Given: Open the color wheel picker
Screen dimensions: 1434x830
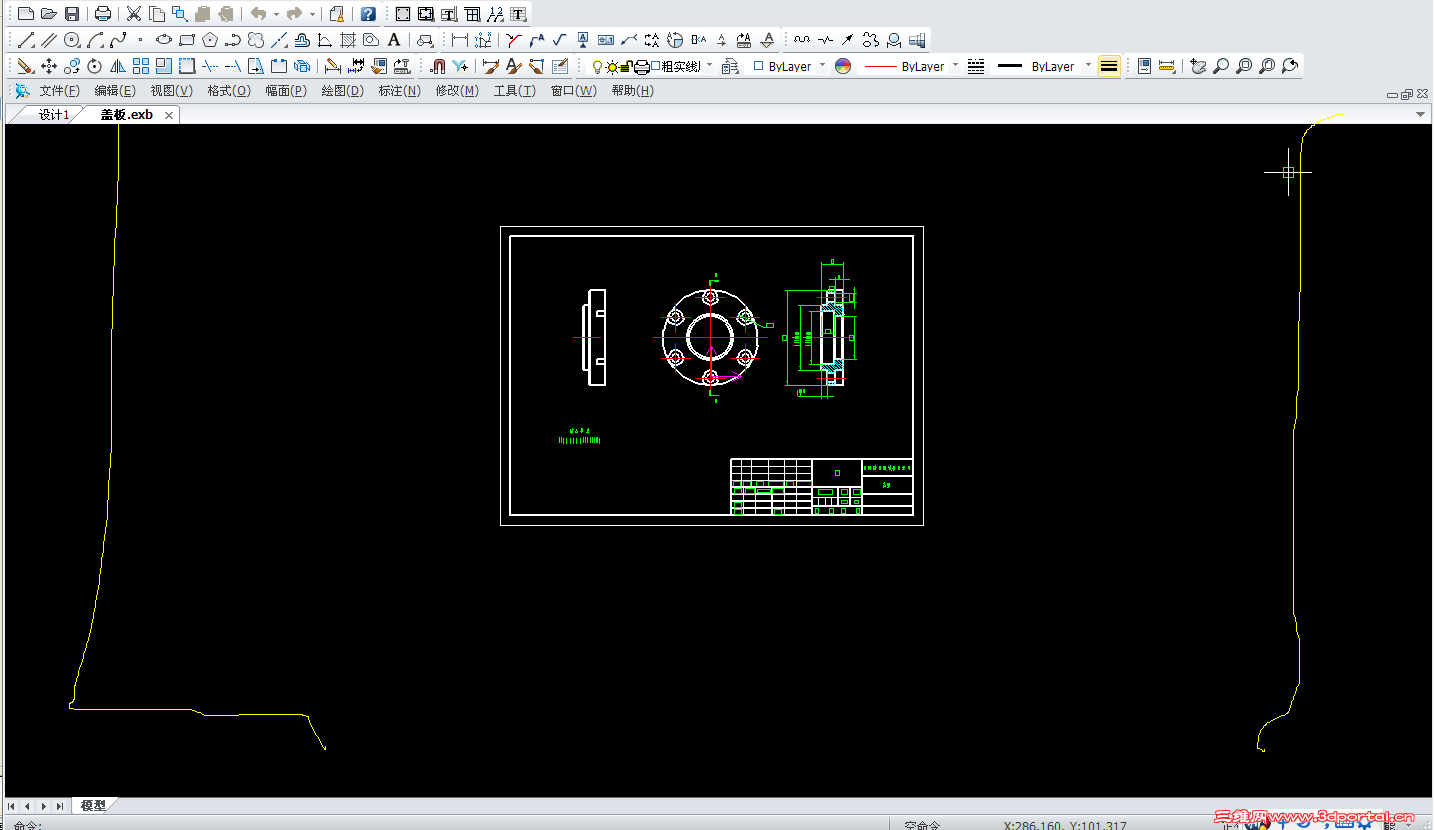Looking at the screenshot, I should [843, 66].
